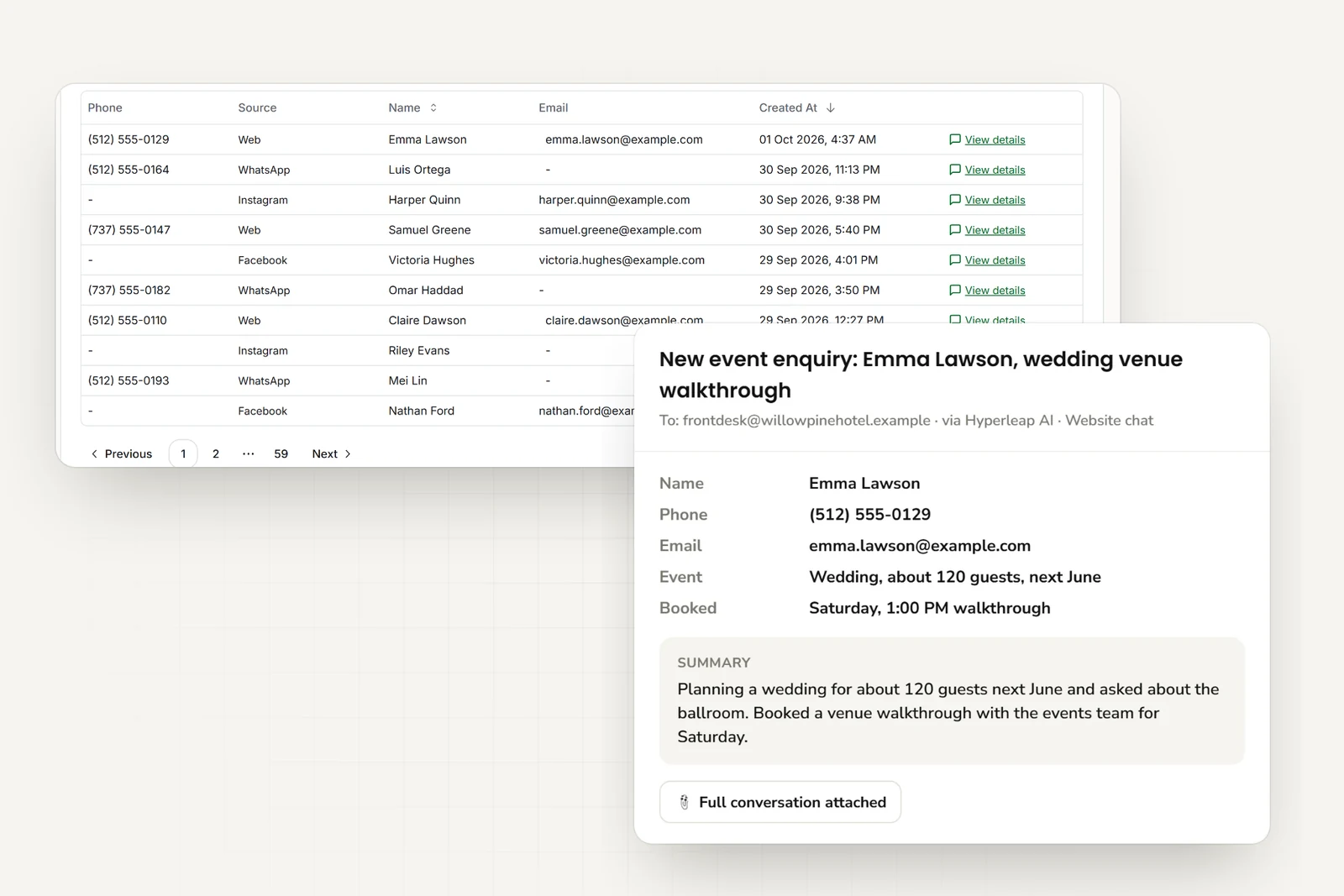The width and height of the screenshot is (1344, 896).
Task: Click the Phone column header
Action: (x=105, y=107)
